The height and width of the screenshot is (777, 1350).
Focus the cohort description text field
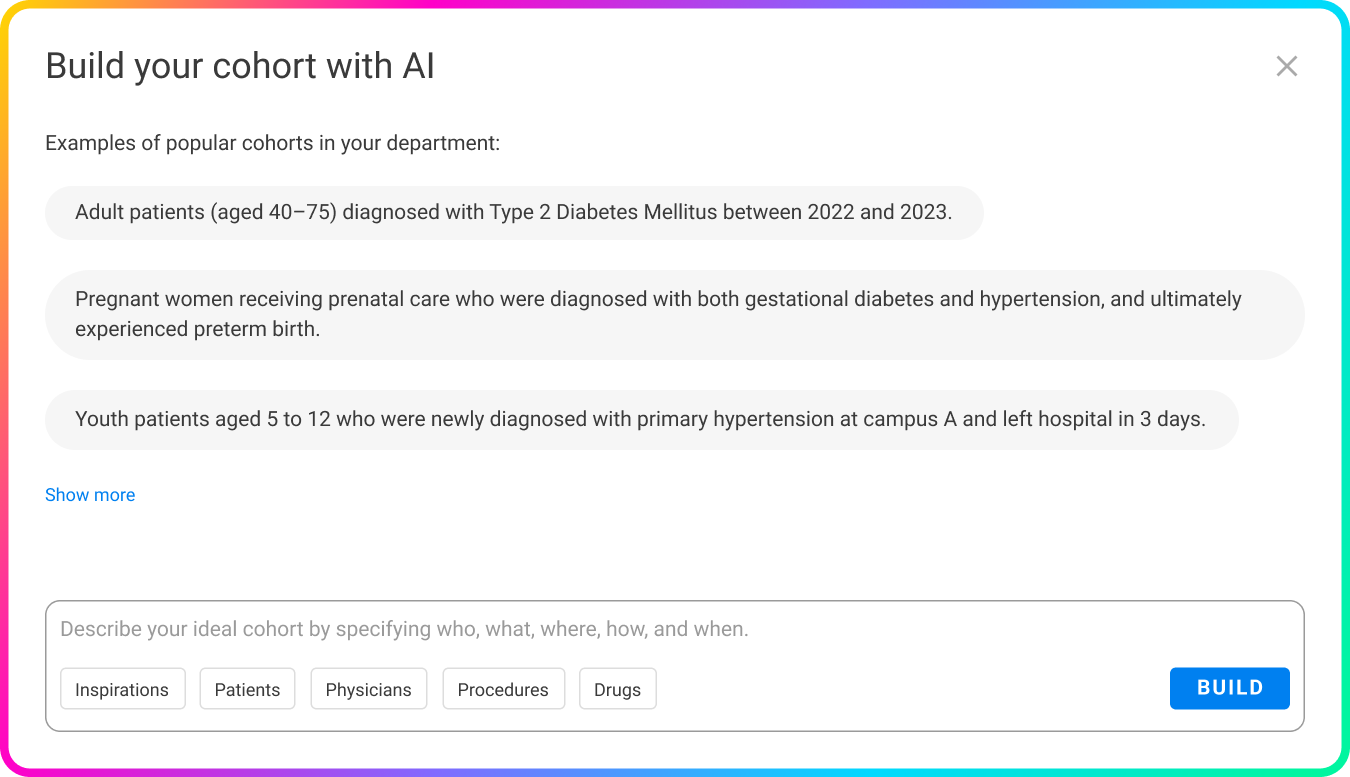pos(674,630)
